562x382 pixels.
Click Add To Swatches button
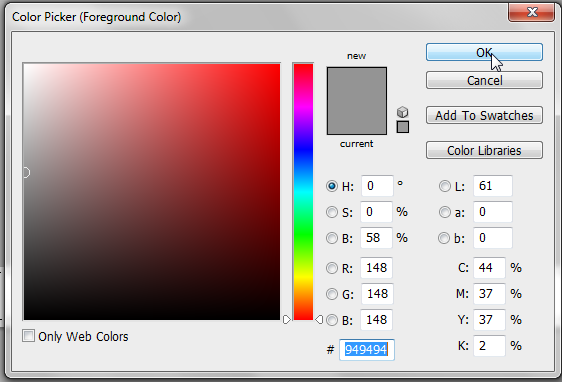[x=484, y=115]
